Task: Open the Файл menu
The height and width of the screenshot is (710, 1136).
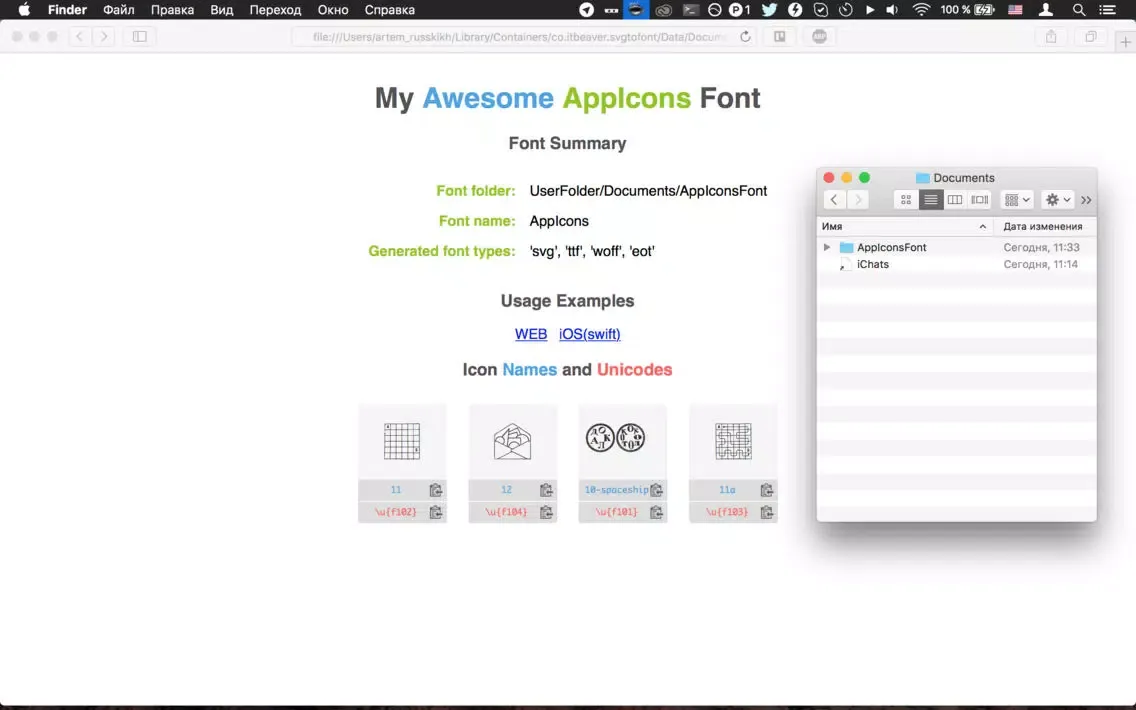Action: click(x=119, y=9)
